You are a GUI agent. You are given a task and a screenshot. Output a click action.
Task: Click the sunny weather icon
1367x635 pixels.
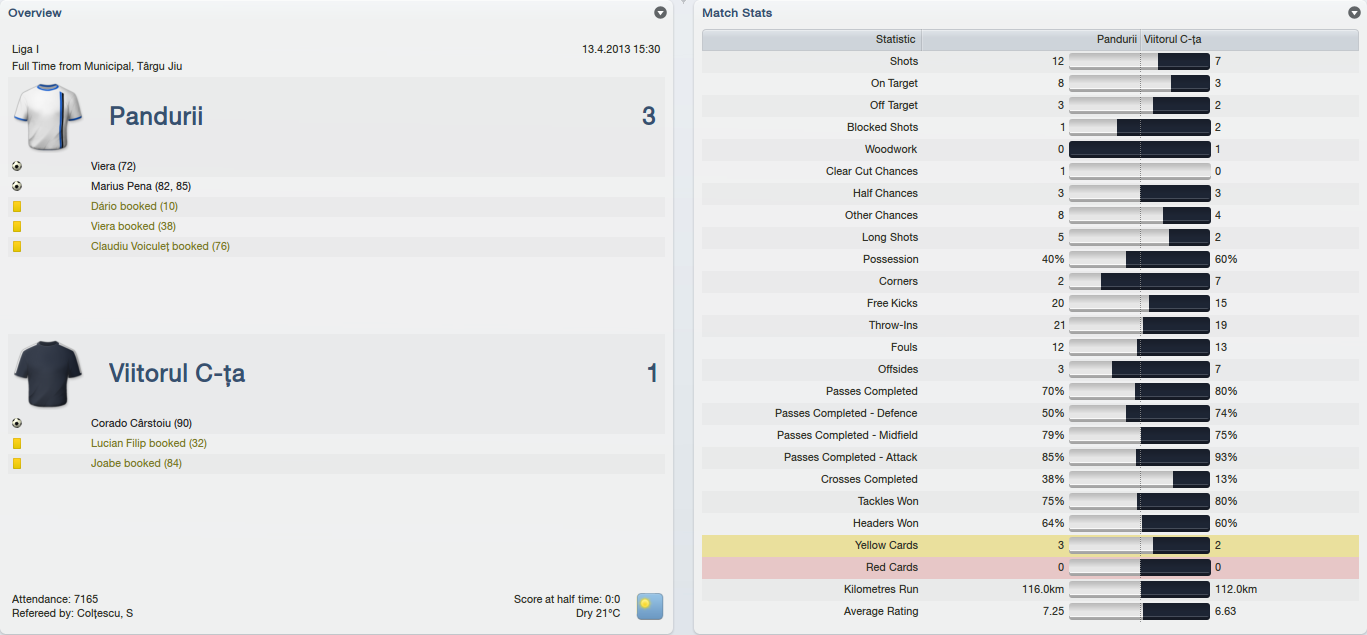[650, 606]
